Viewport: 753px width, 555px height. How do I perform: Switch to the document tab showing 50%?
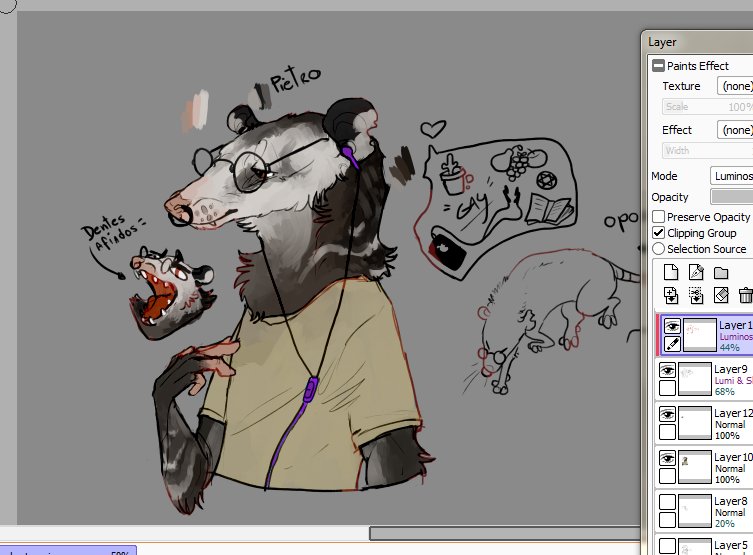coord(68,550)
